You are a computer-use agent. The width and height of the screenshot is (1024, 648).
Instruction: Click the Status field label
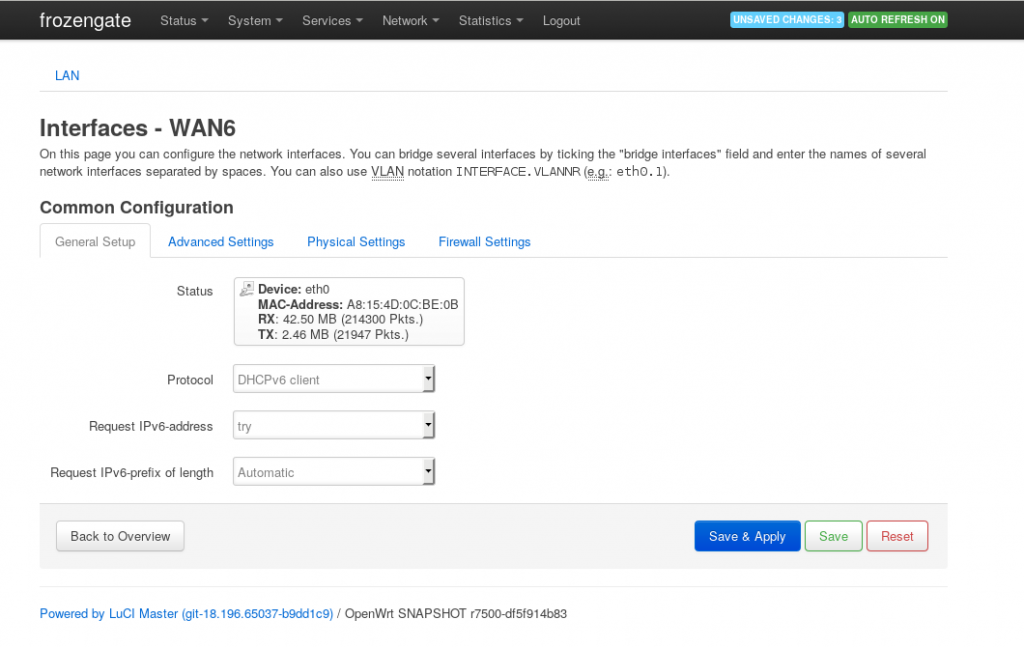click(195, 291)
